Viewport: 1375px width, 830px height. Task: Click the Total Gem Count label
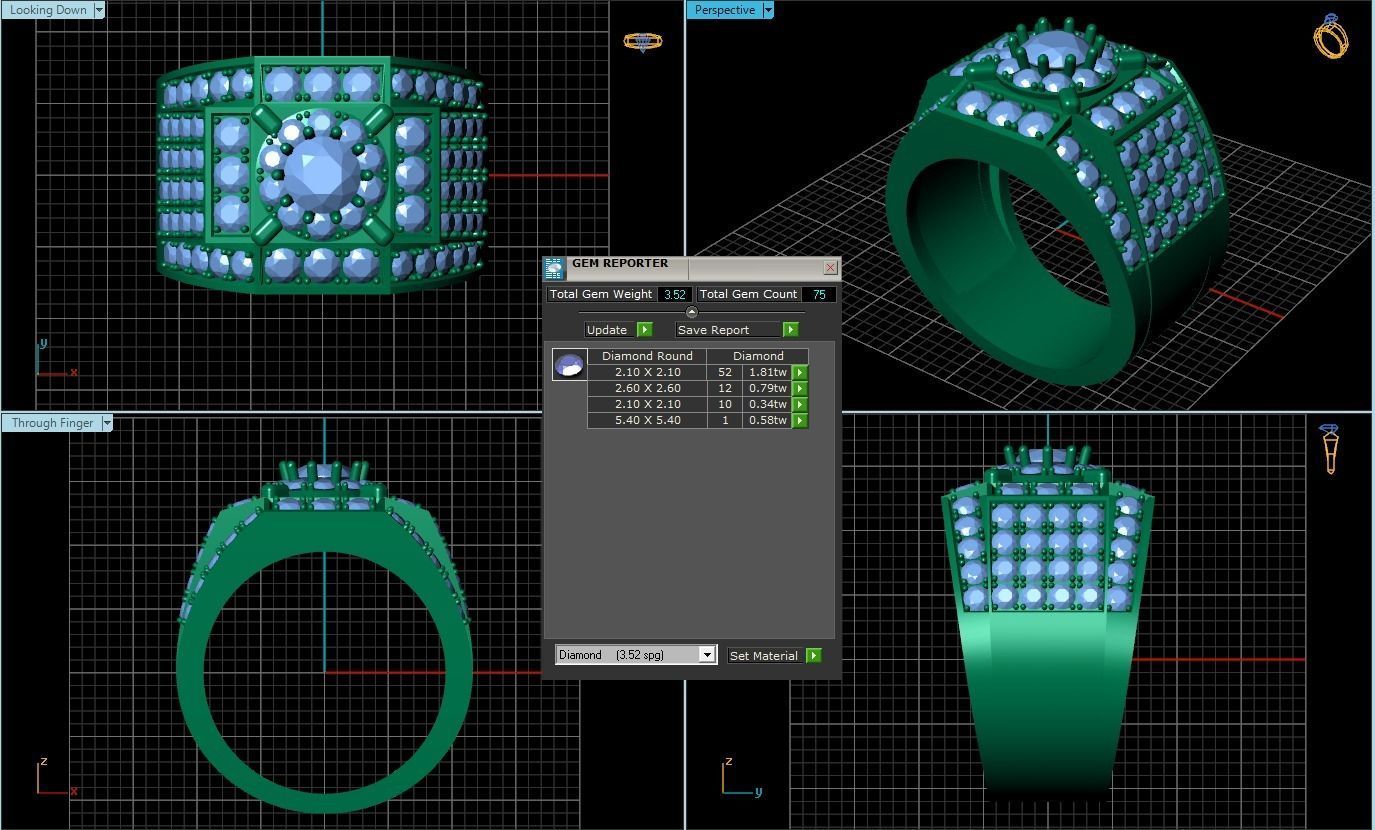pyautogui.click(x=748, y=294)
